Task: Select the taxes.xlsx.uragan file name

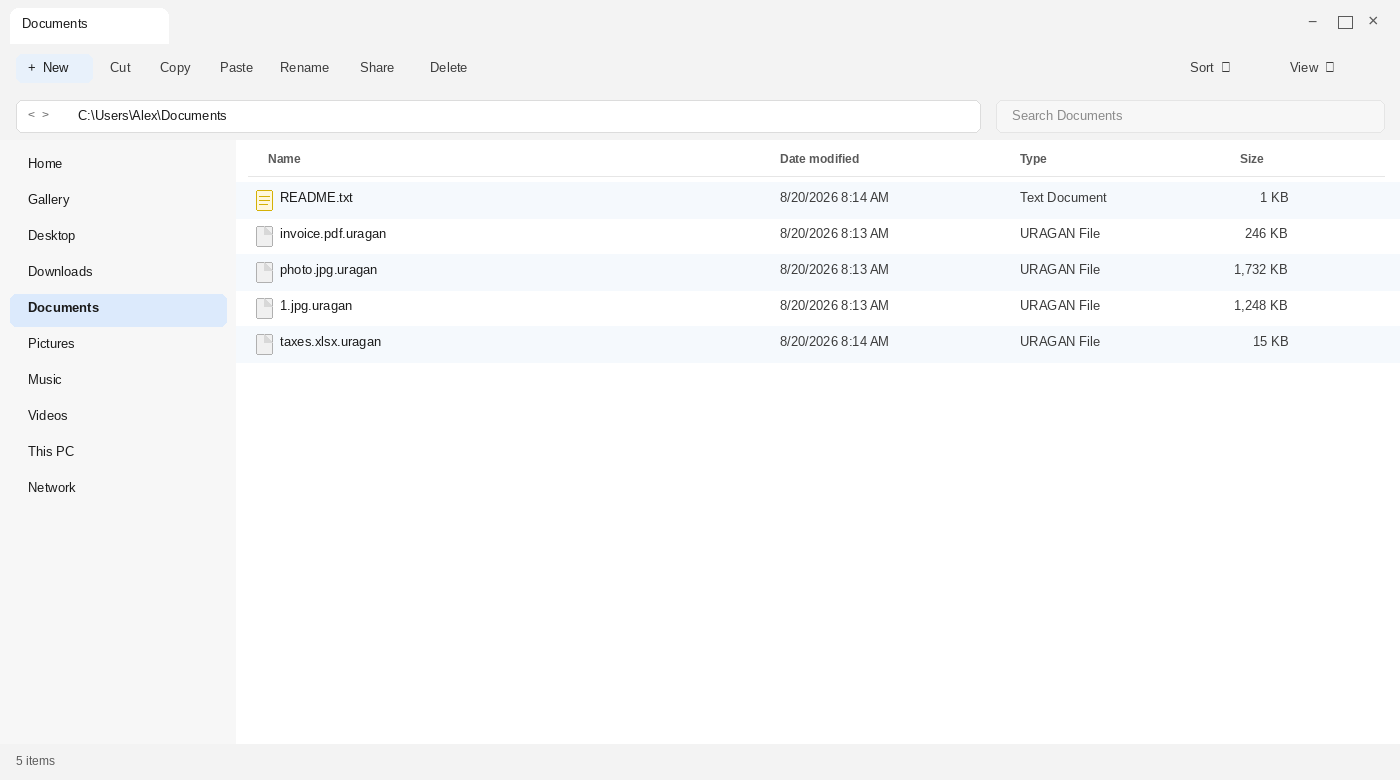Action: 330,342
